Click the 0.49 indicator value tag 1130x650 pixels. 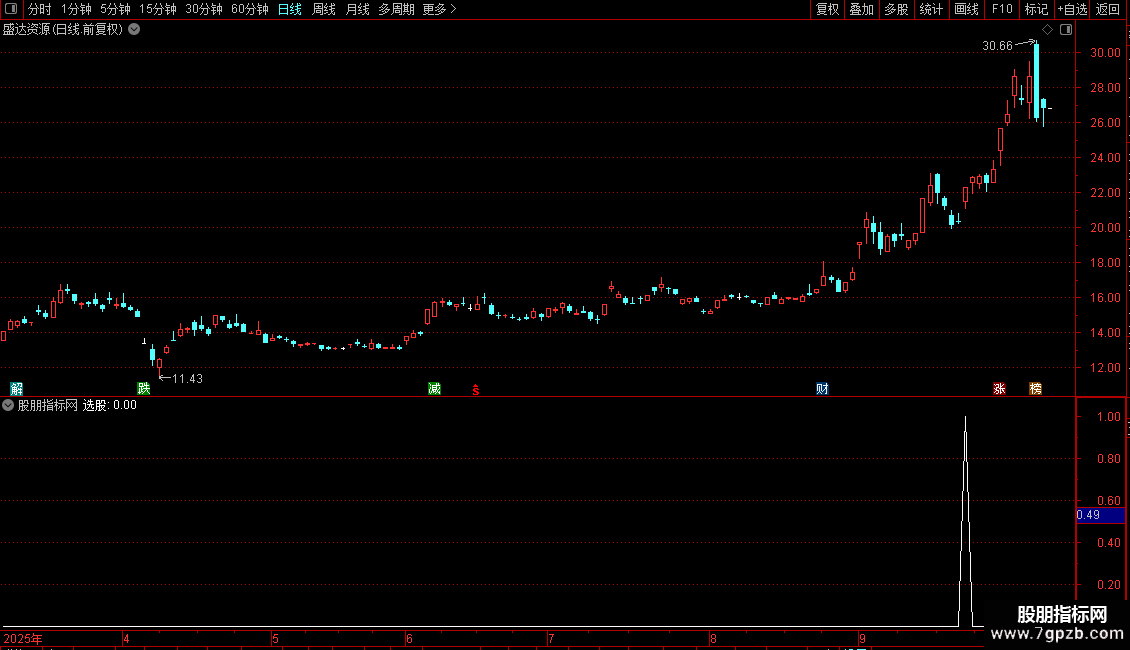point(1100,515)
